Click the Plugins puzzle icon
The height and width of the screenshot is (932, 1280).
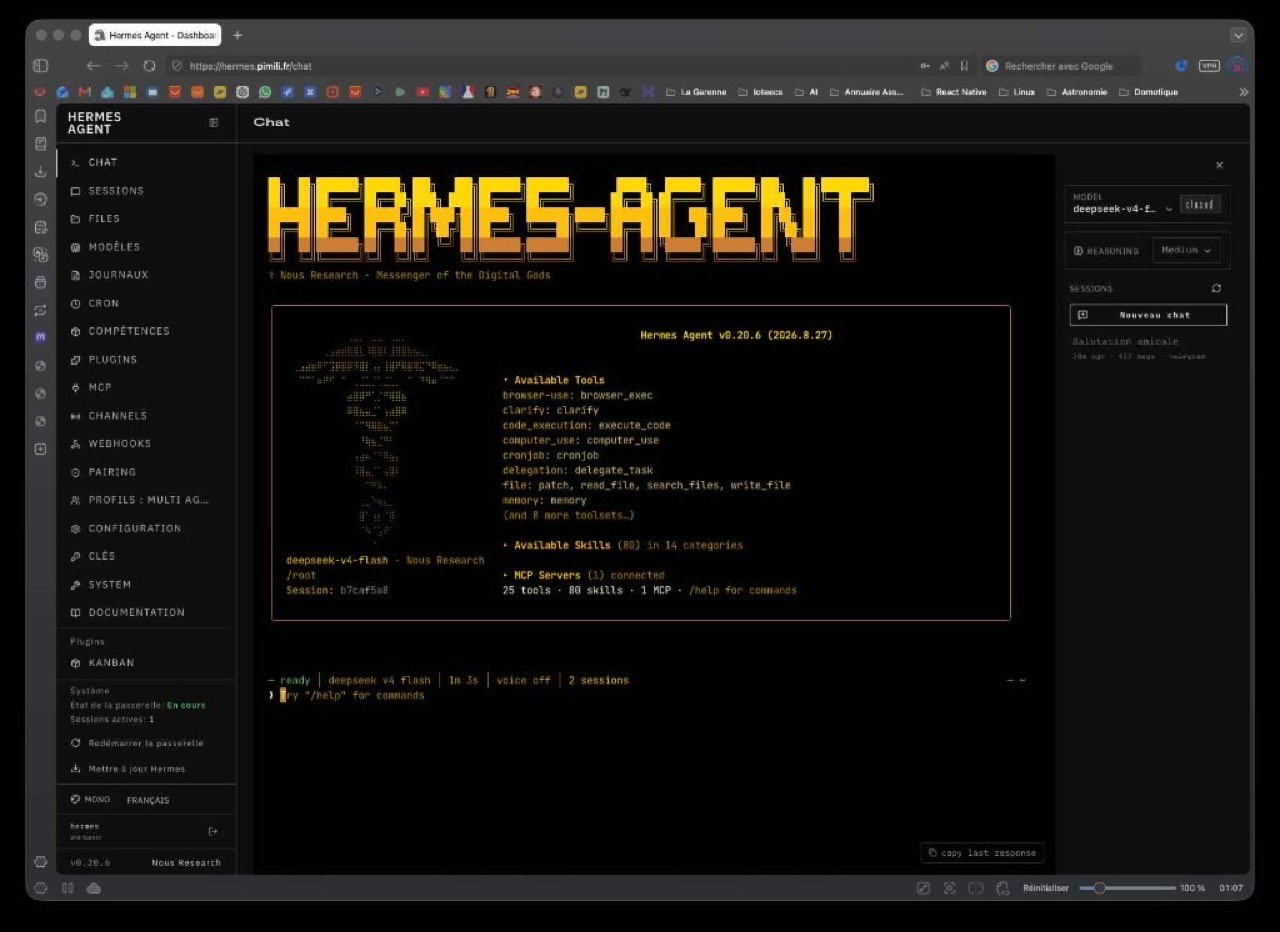point(76,359)
